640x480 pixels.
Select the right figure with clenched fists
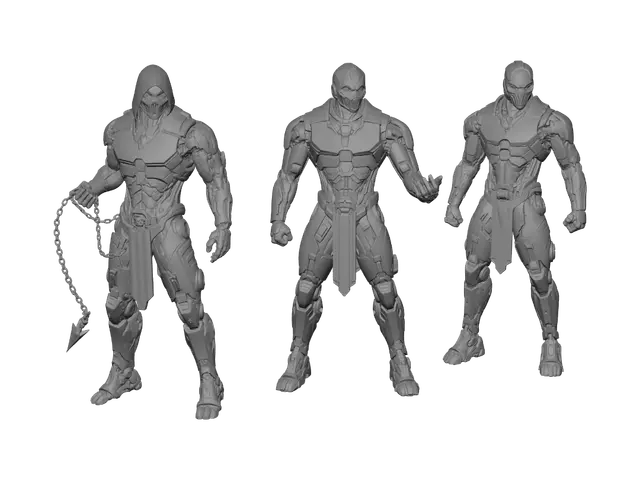click(x=516, y=218)
